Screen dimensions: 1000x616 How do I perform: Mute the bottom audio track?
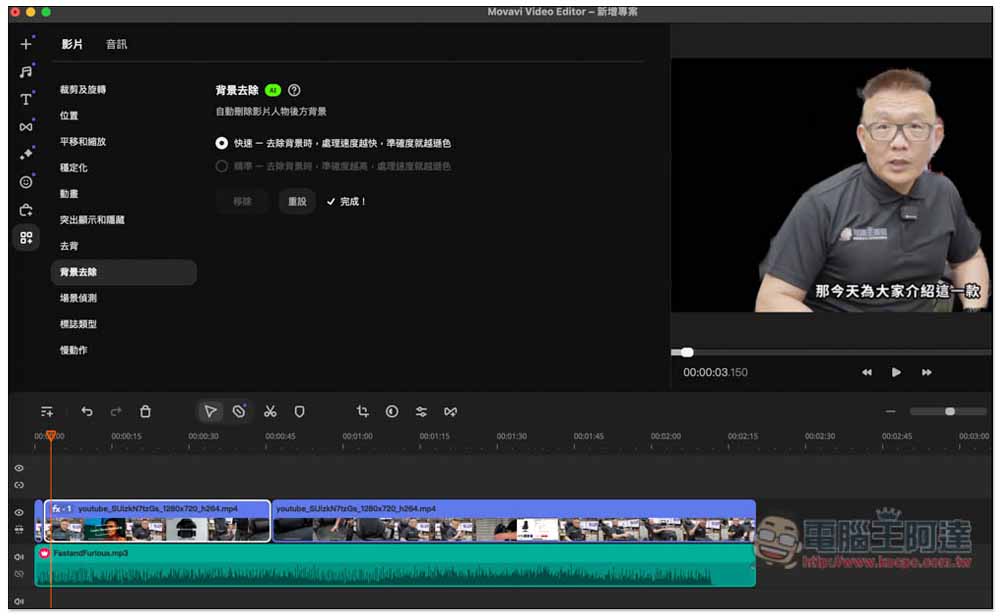[19, 601]
